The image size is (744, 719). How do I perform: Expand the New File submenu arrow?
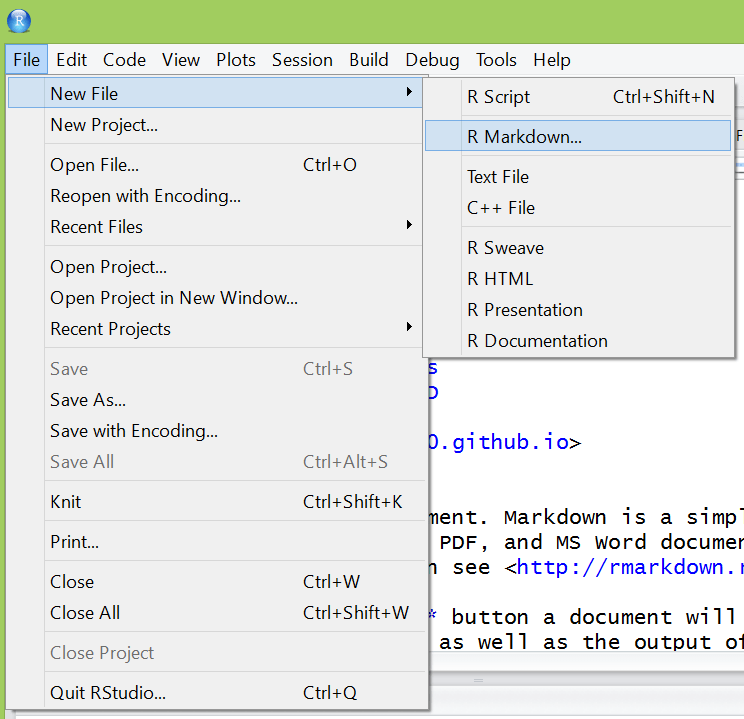(x=409, y=92)
